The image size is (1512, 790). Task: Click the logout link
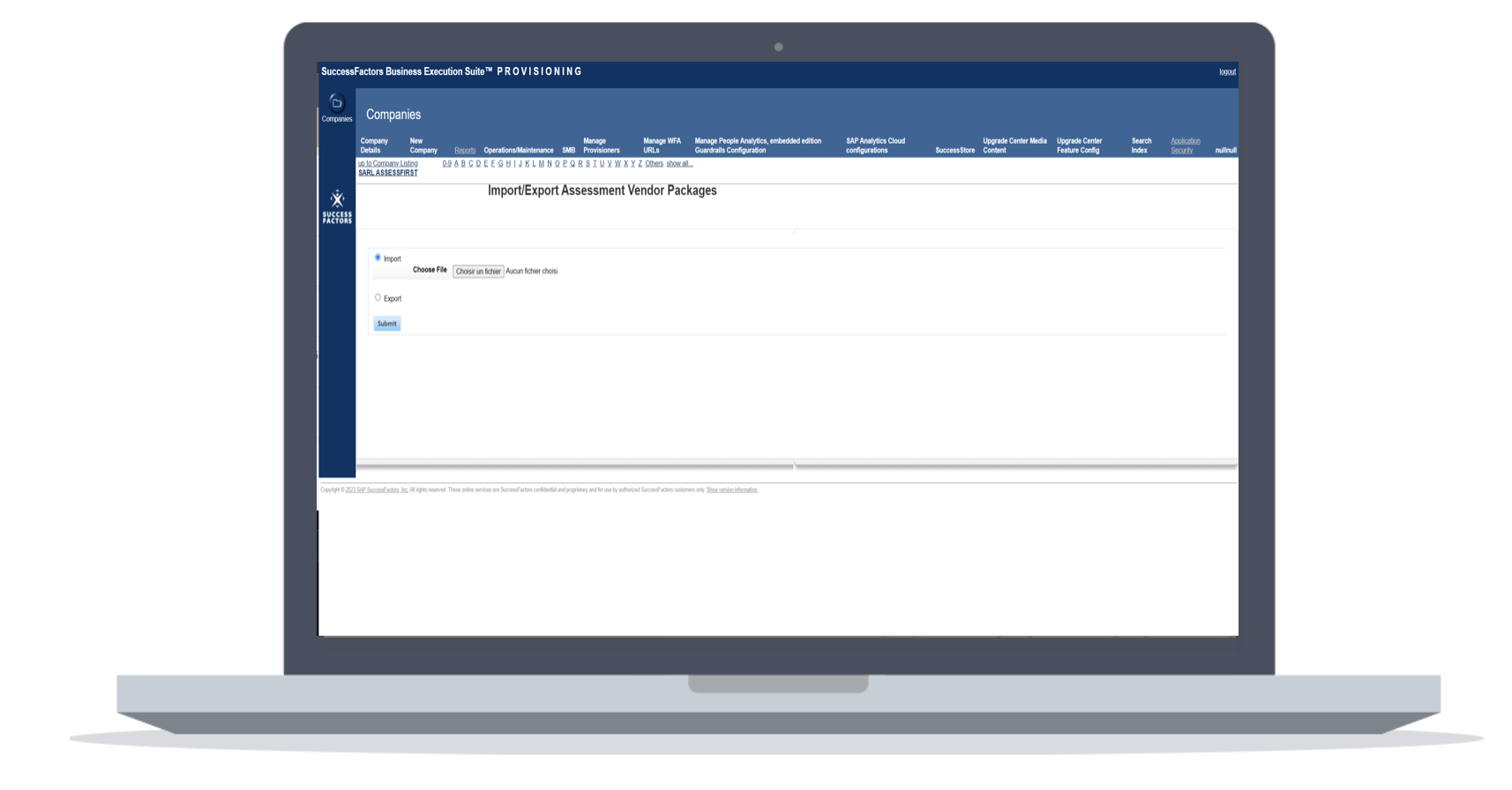pos(1227,72)
